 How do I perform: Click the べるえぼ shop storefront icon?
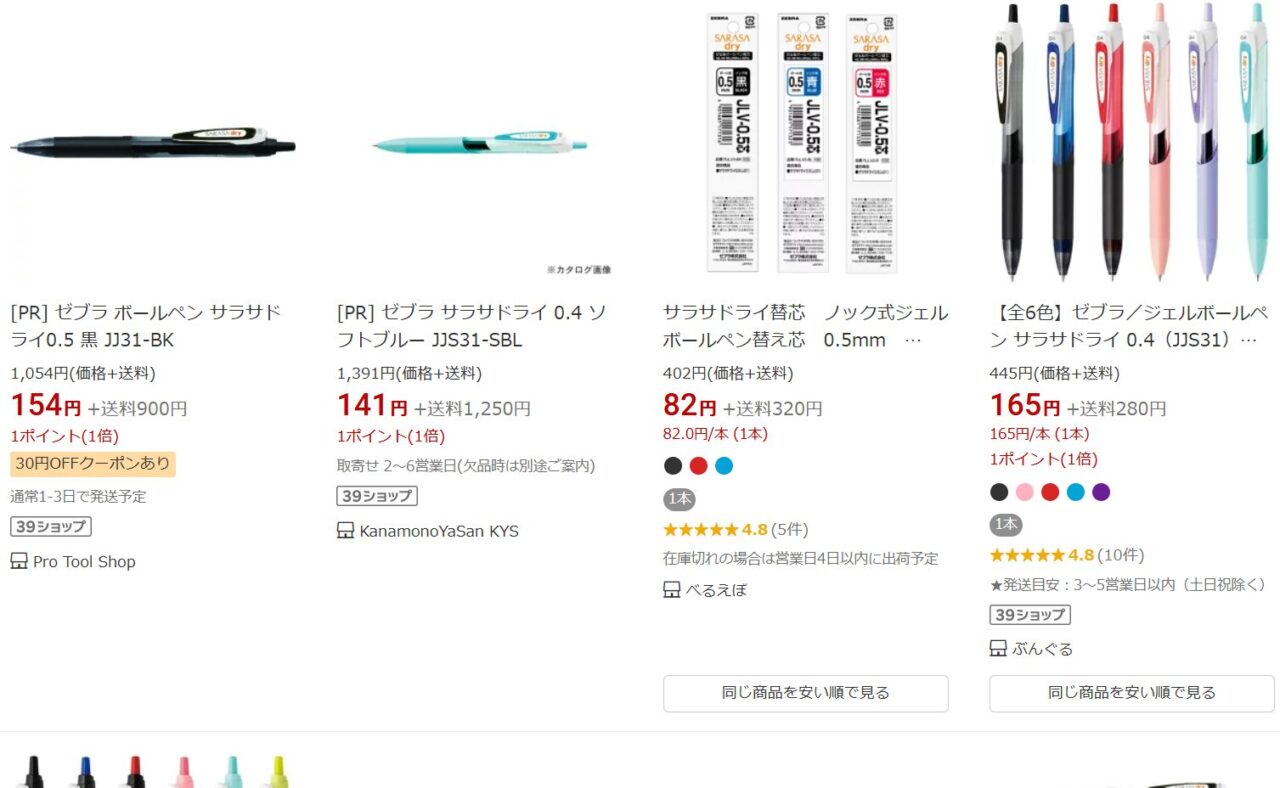pyautogui.click(x=672, y=590)
